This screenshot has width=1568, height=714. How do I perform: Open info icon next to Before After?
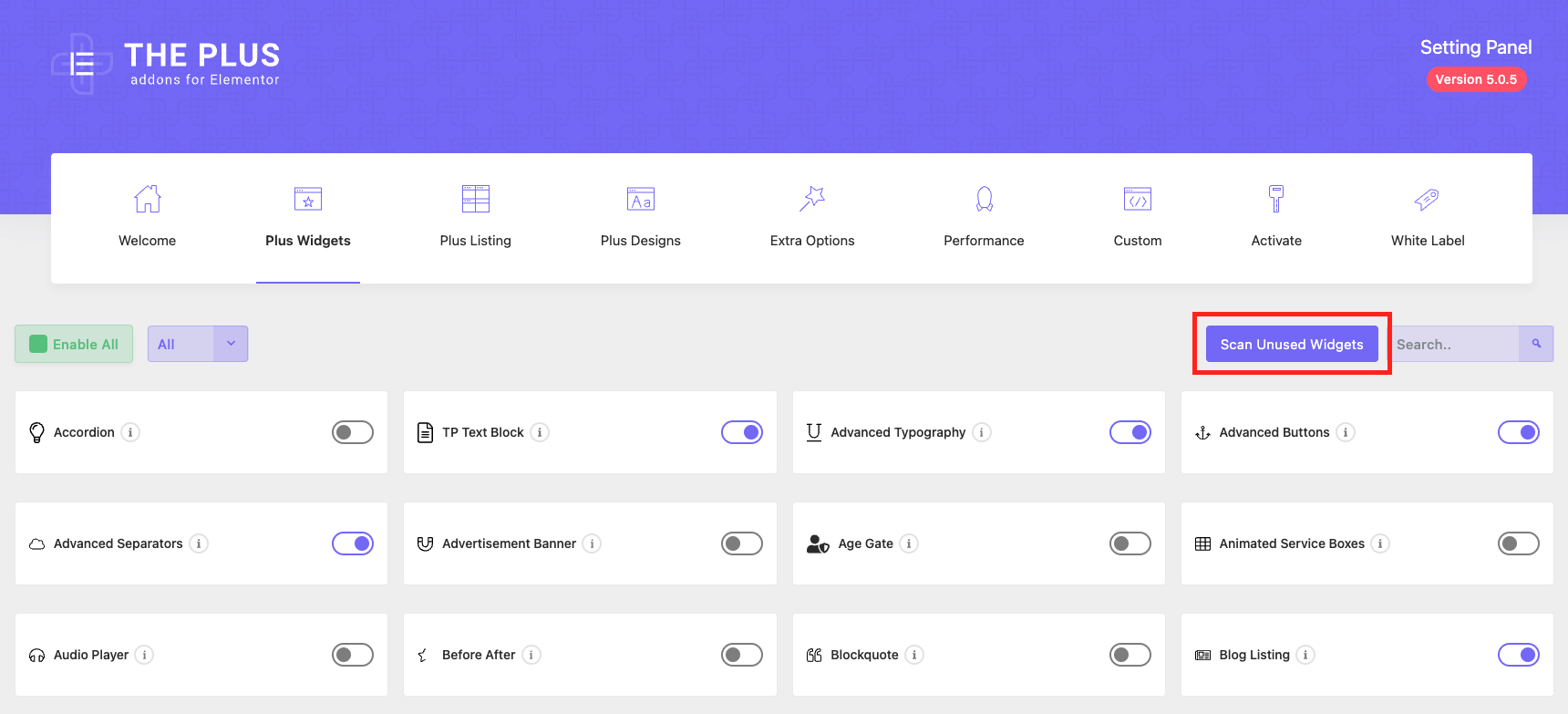click(x=531, y=655)
